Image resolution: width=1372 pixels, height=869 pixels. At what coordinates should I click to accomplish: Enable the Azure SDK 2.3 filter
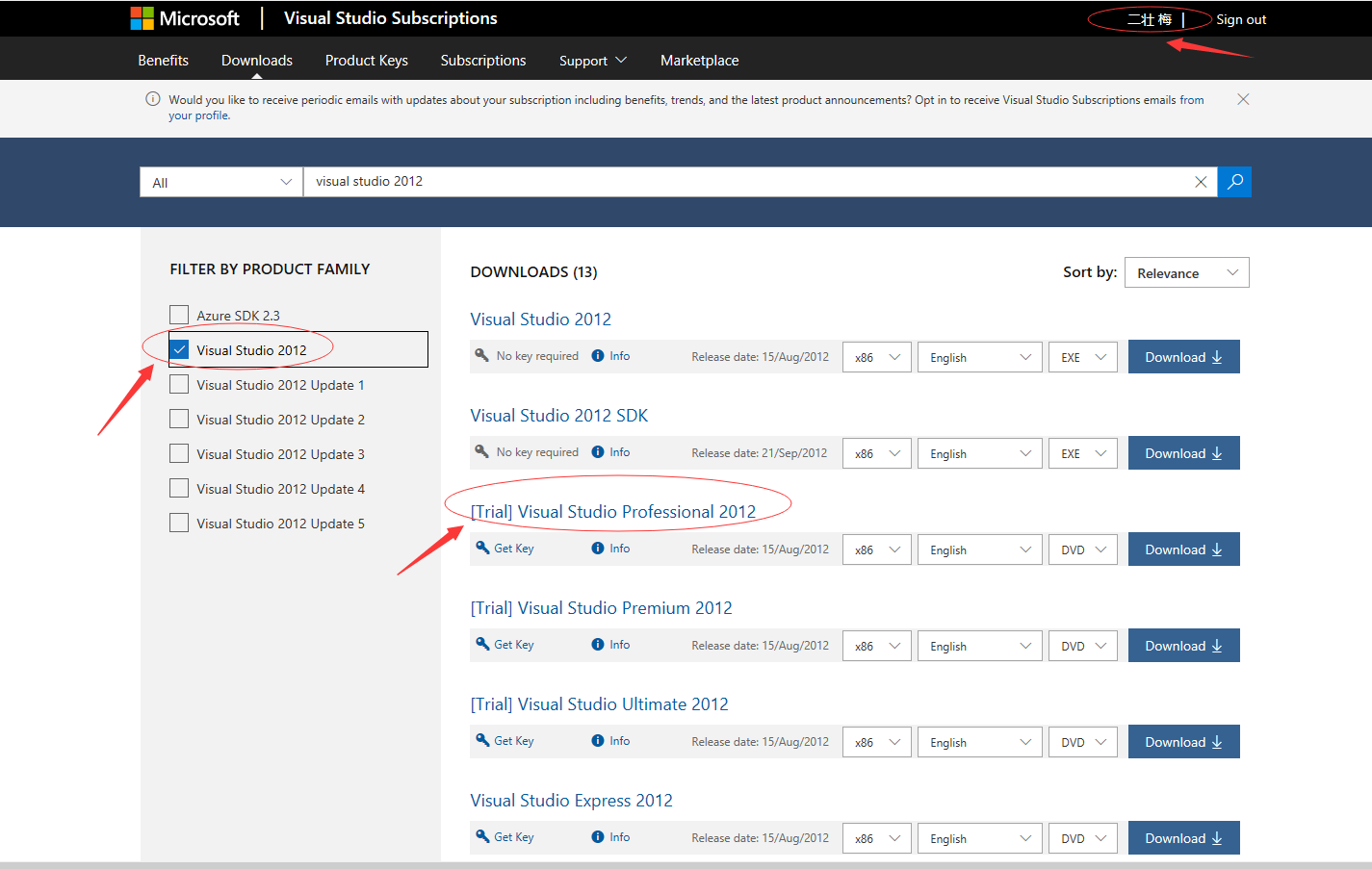coord(178,315)
